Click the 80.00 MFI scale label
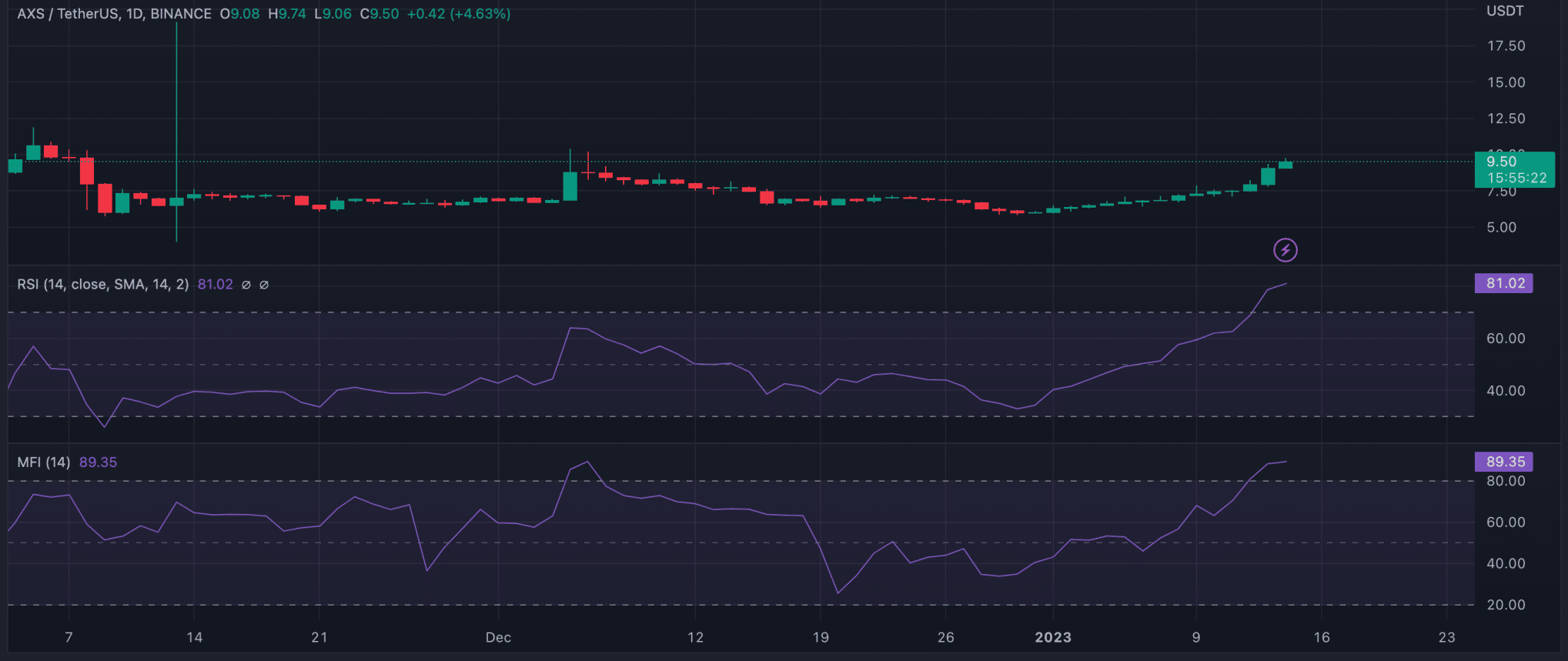The image size is (1568, 661). (1506, 481)
